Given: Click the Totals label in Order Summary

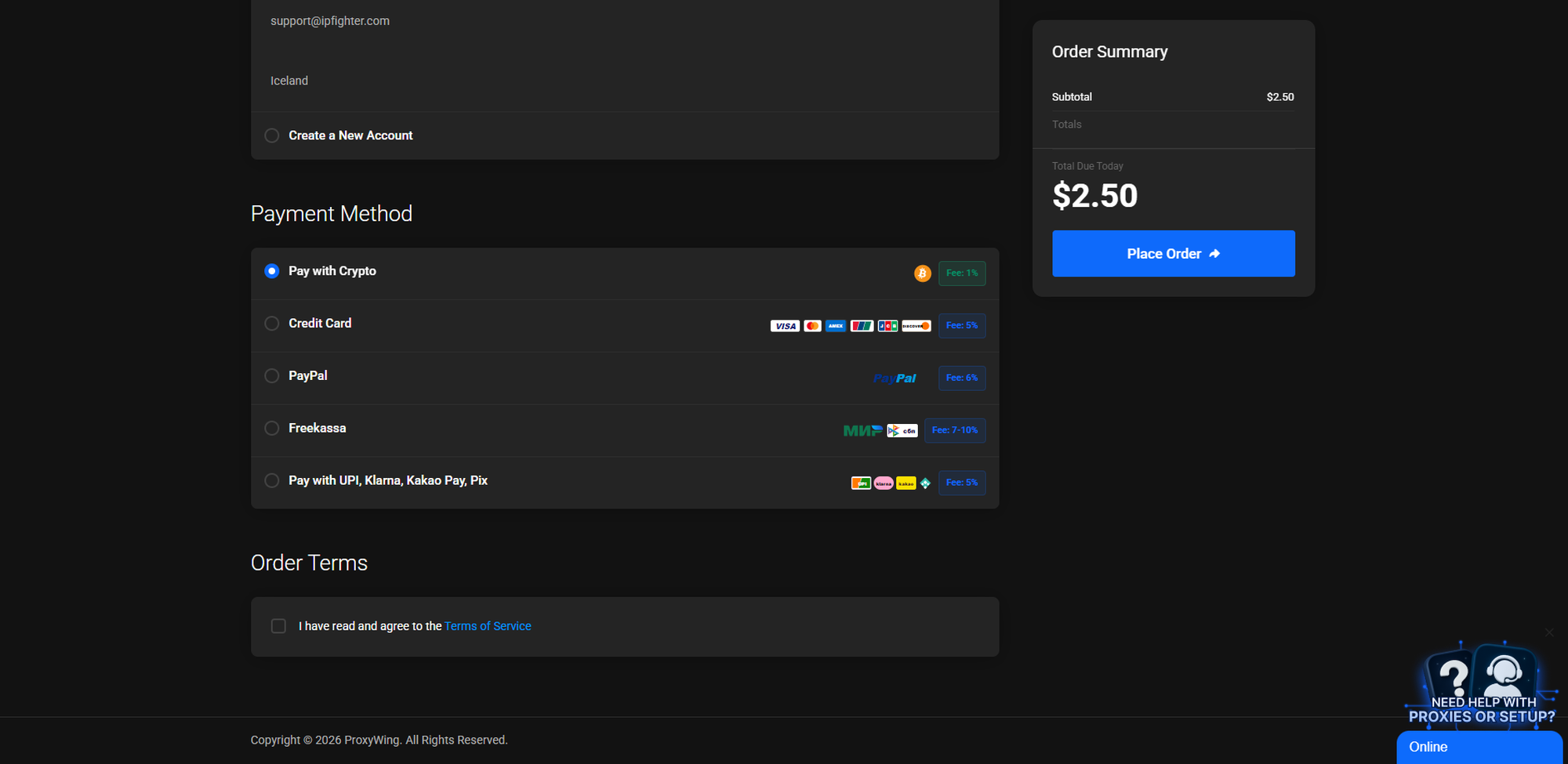Looking at the screenshot, I should [1066, 125].
